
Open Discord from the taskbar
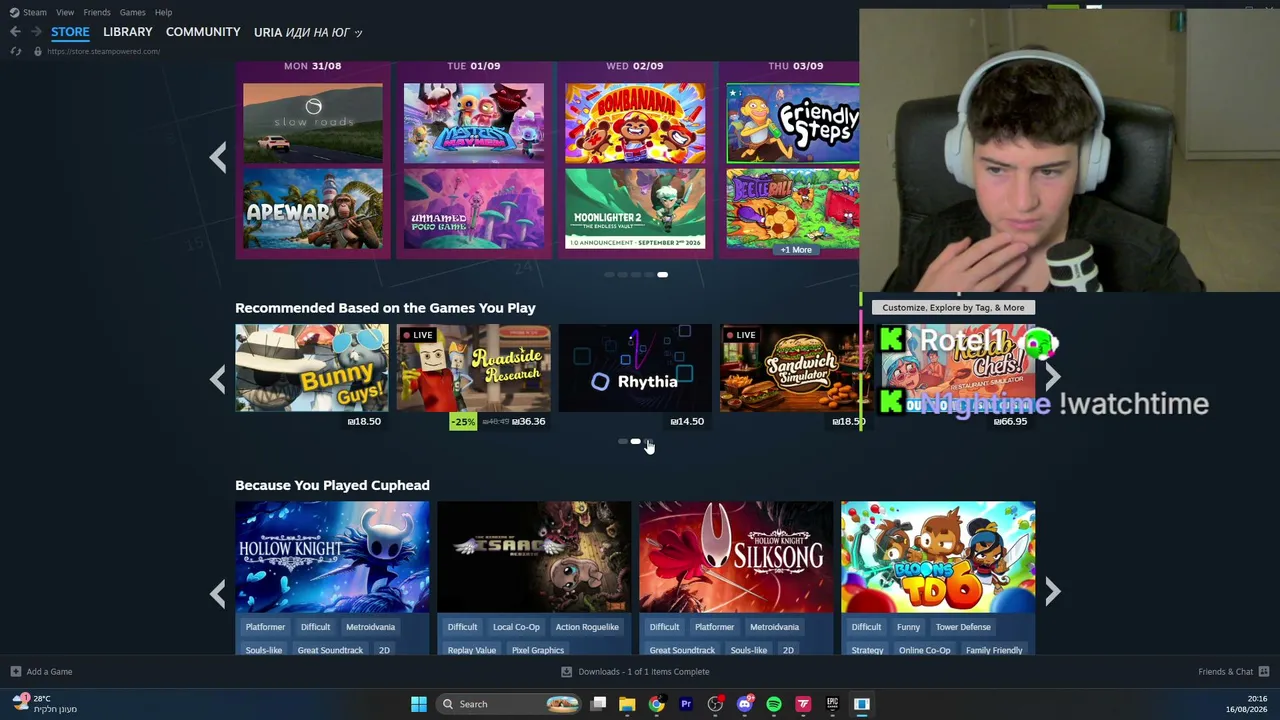744,704
